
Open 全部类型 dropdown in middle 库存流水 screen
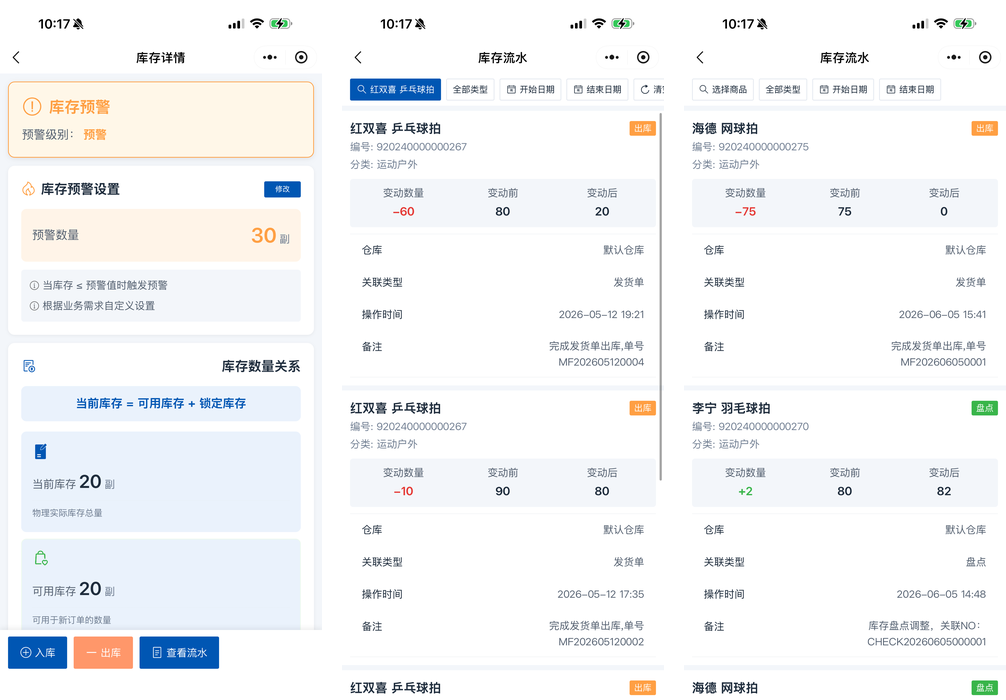(x=470, y=90)
